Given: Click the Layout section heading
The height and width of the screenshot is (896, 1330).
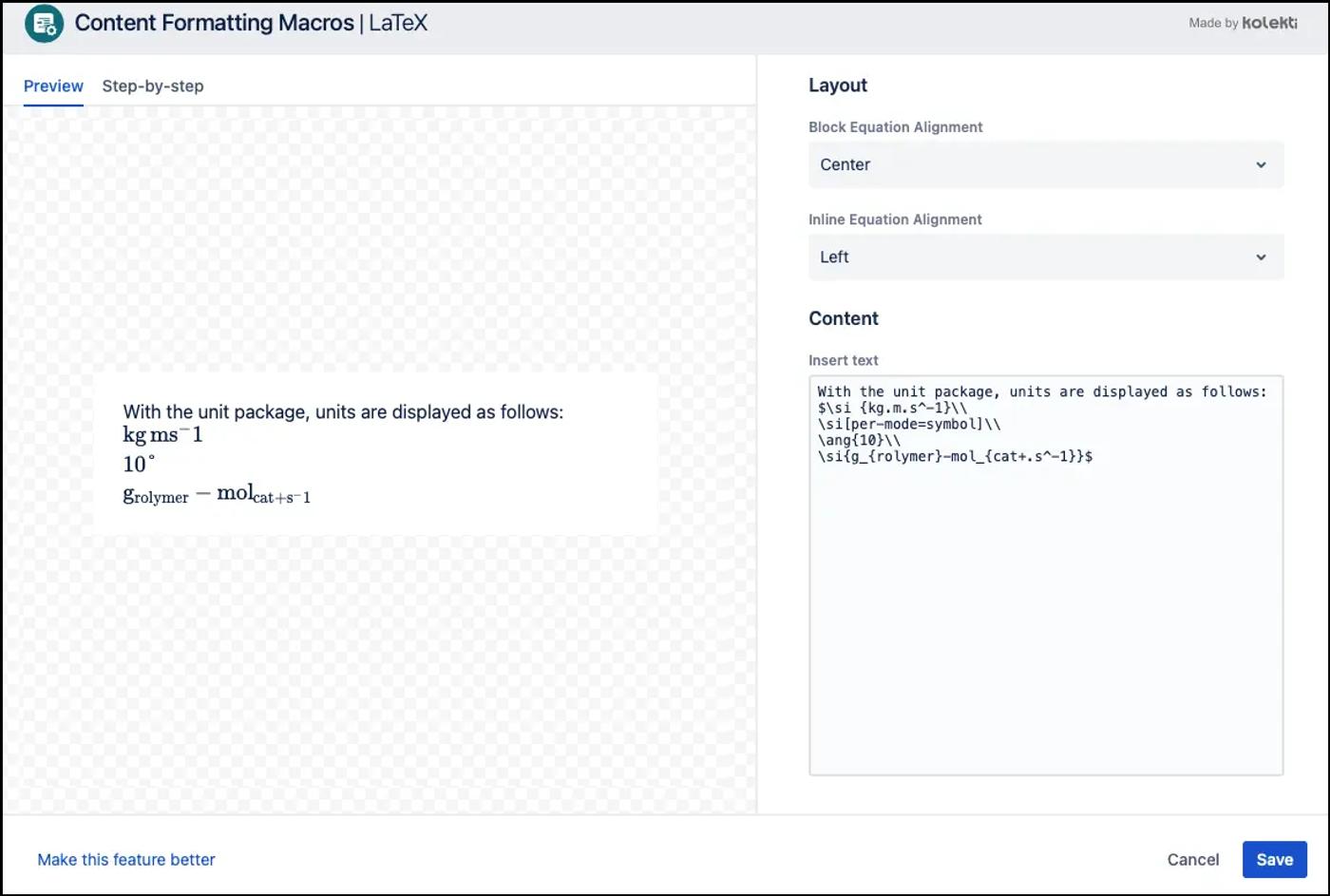Looking at the screenshot, I should [838, 86].
